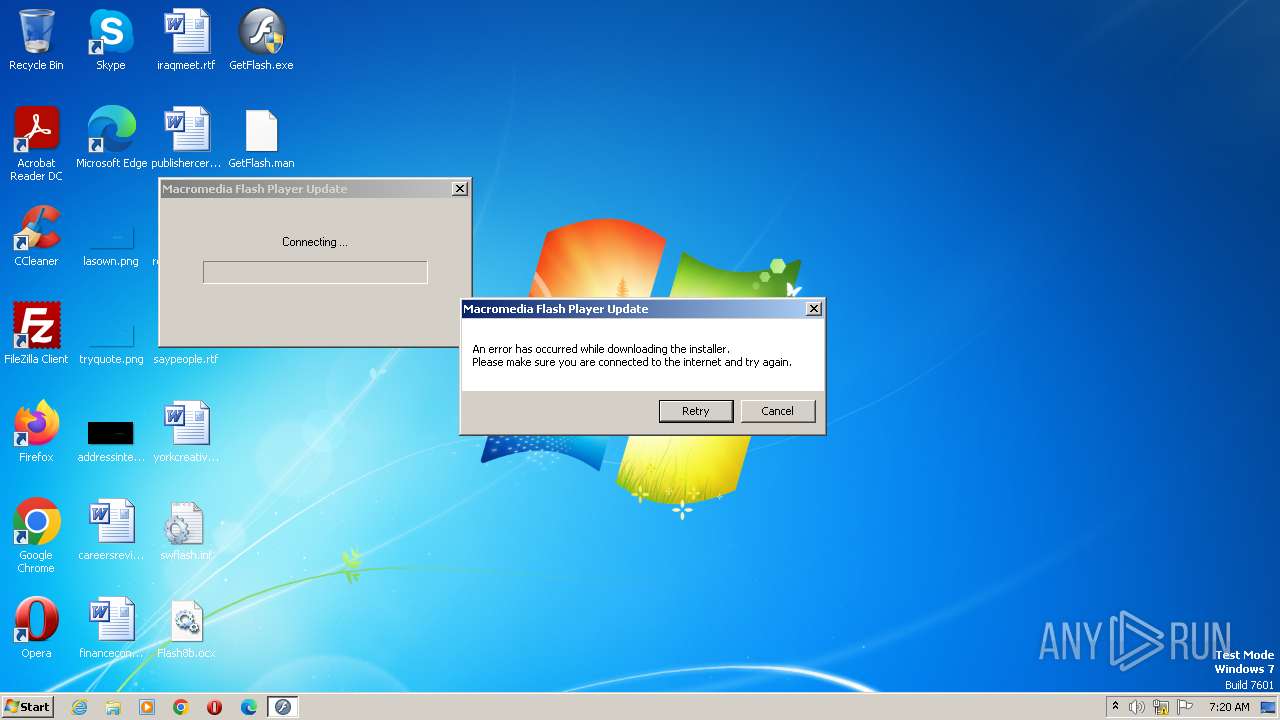Select the FileZilla Client desktop shortcut

coord(36,334)
